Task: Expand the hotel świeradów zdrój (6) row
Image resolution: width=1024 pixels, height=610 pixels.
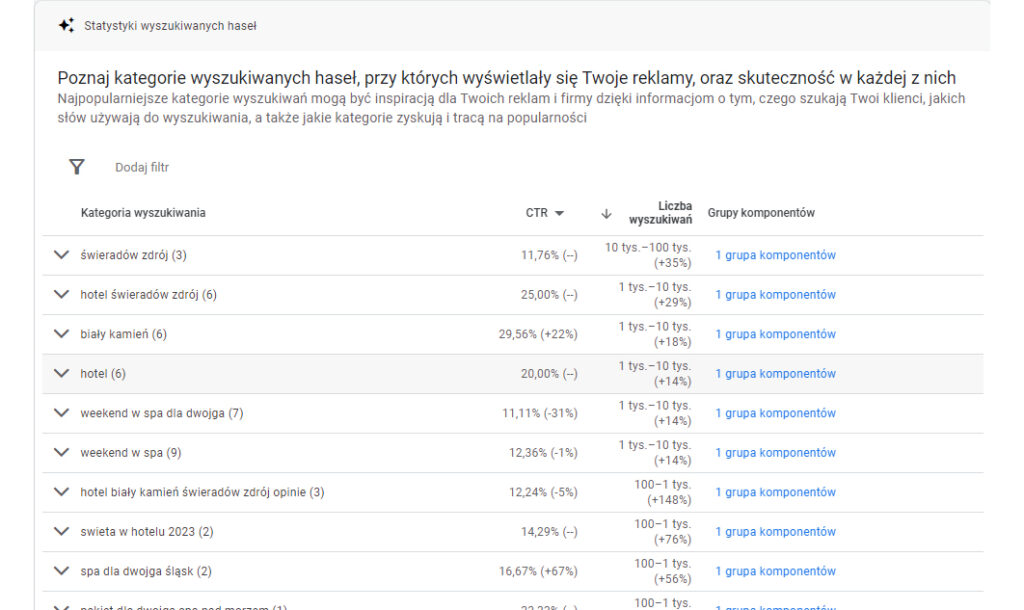Action: 61,295
